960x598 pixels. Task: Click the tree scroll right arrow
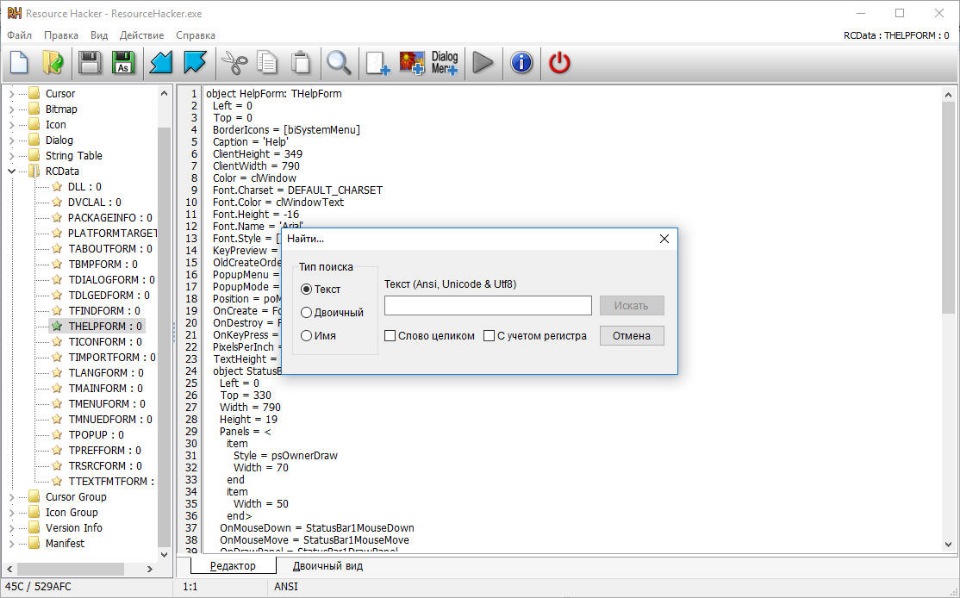tap(149, 569)
